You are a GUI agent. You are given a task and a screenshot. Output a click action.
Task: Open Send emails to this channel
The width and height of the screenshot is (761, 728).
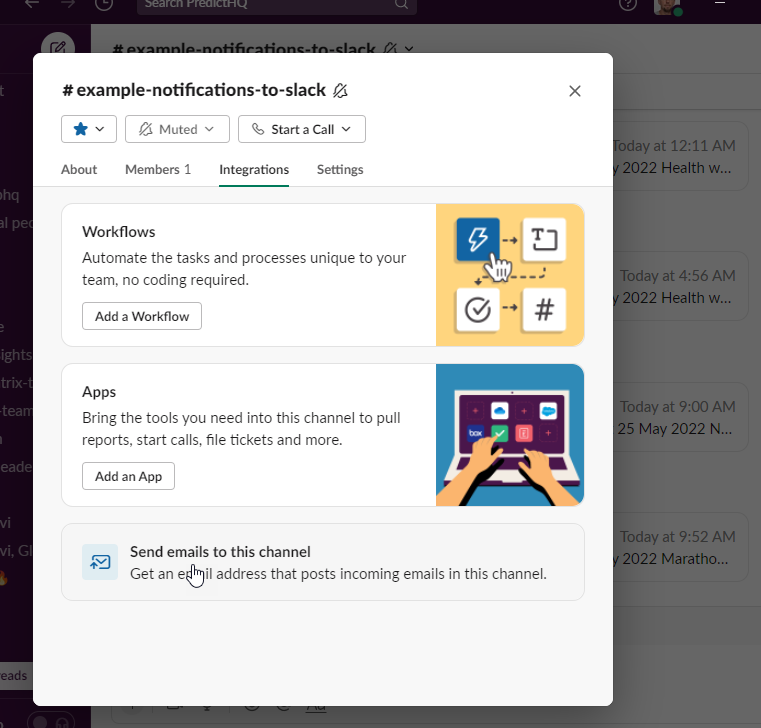point(323,562)
